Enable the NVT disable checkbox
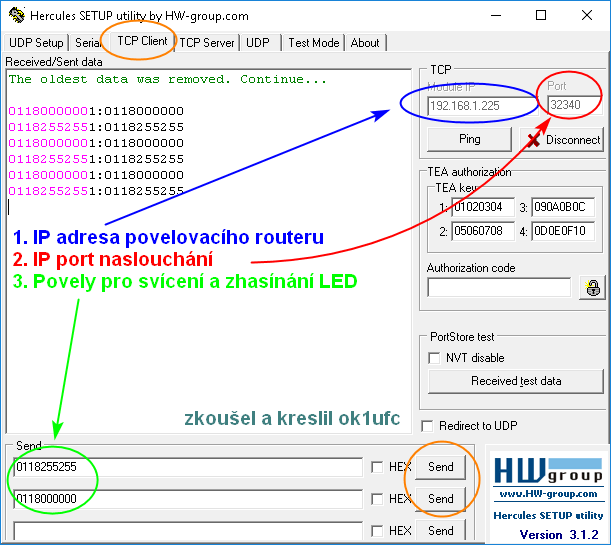The width and height of the screenshot is (611, 545). (435, 358)
